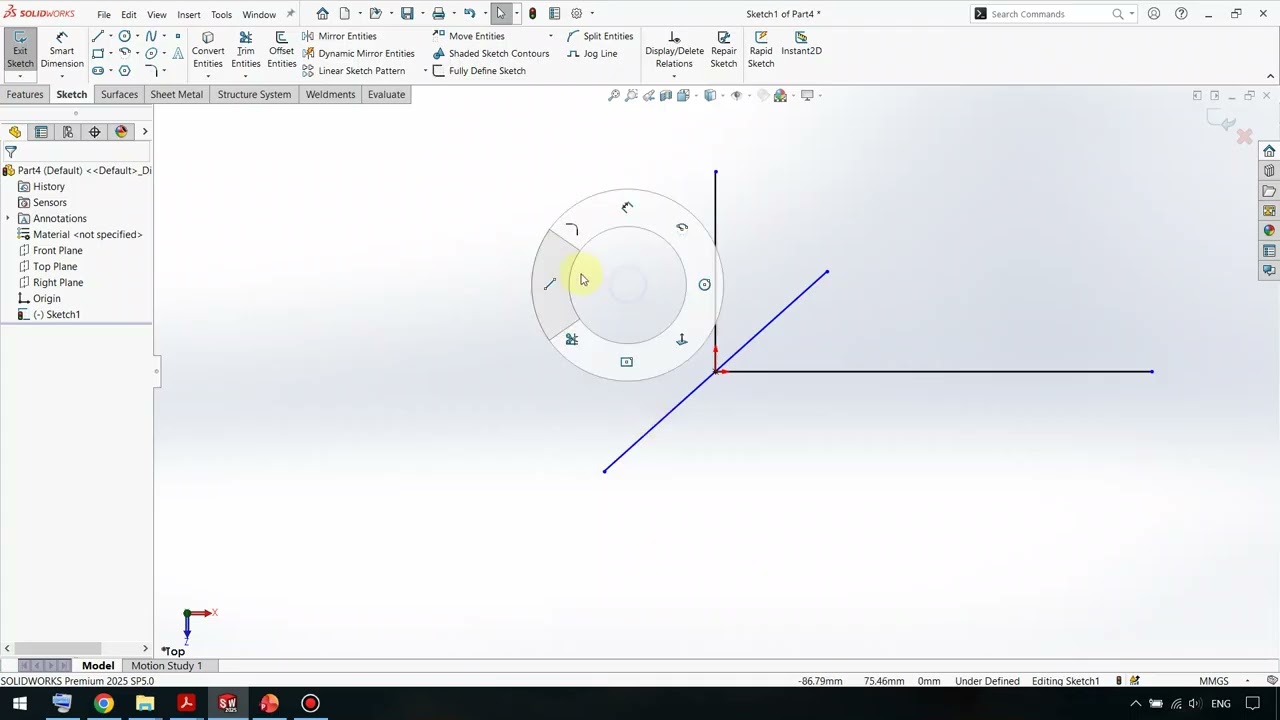Select the Circle gesture in the mouse gesture wheel
Viewport: 1280px width, 720px height.
click(704, 285)
